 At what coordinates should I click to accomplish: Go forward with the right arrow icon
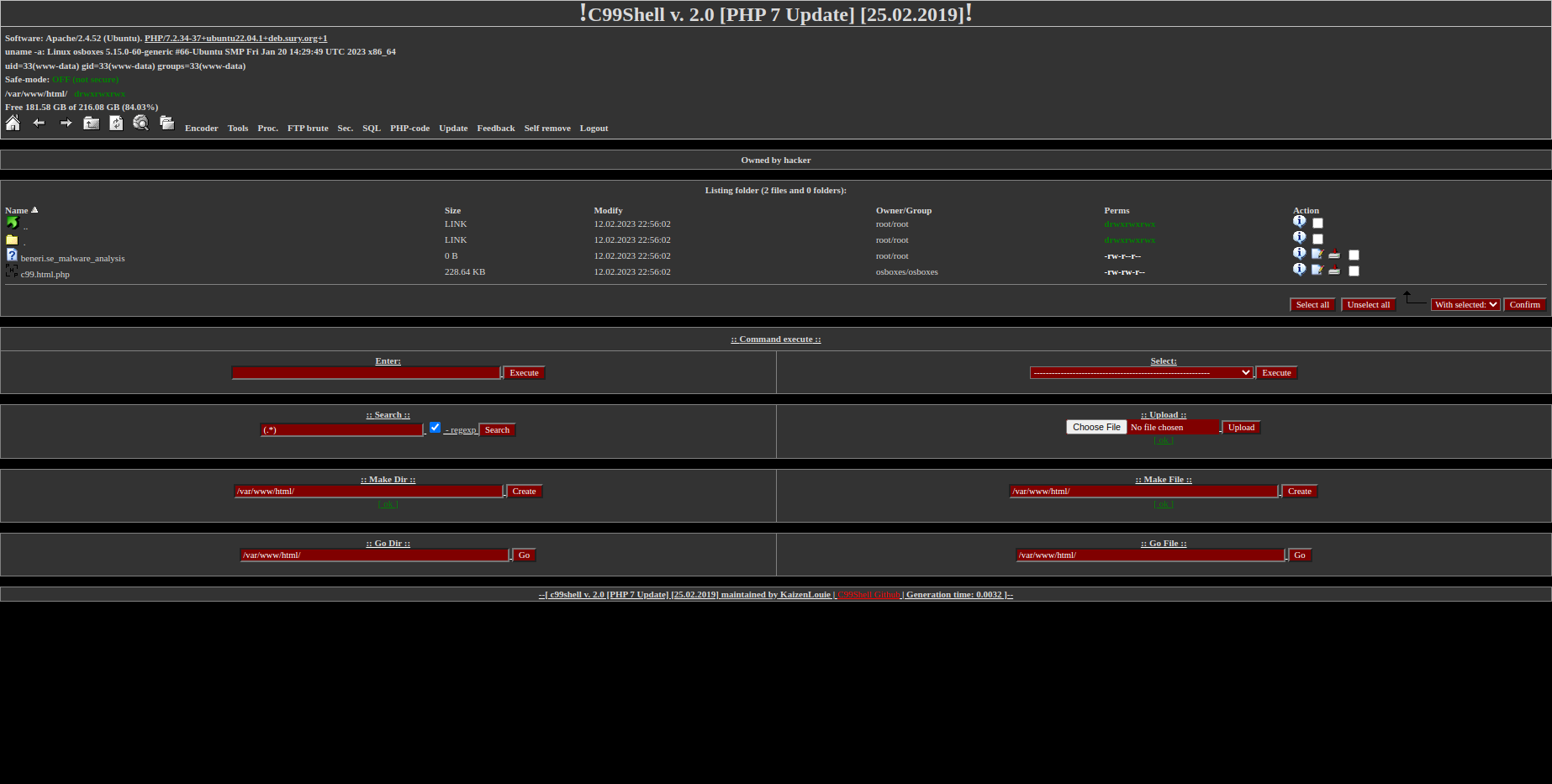point(66,124)
